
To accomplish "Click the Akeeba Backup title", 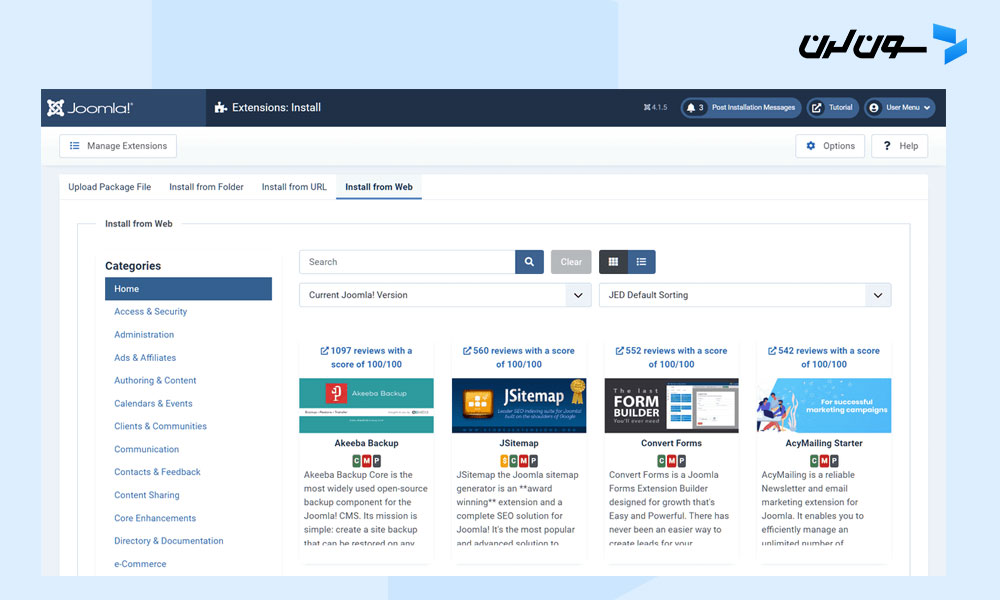I will [x=366, y=443].
